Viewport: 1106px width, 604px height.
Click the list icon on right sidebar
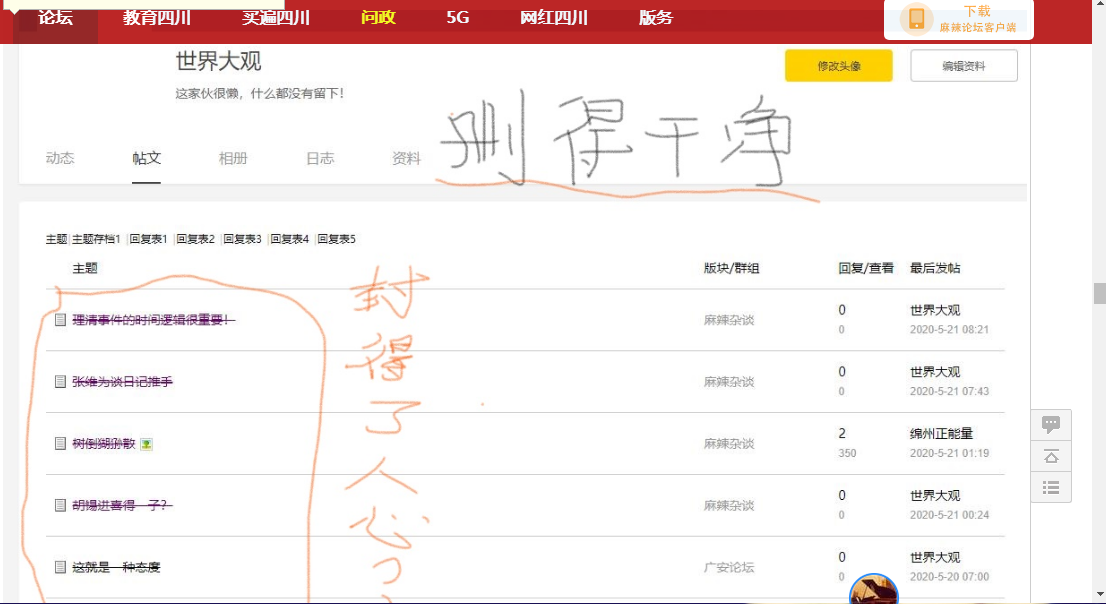click(x=1051, y=487)
